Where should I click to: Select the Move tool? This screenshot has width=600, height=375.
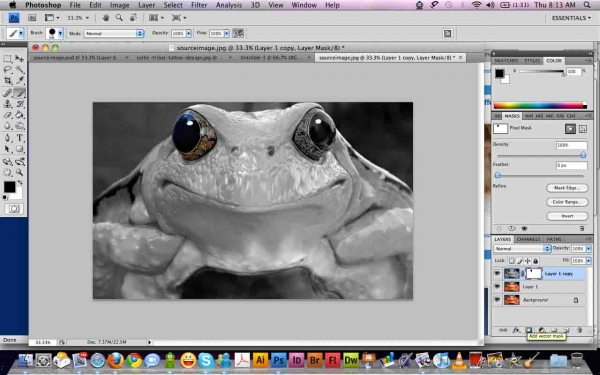click(19, 58)
